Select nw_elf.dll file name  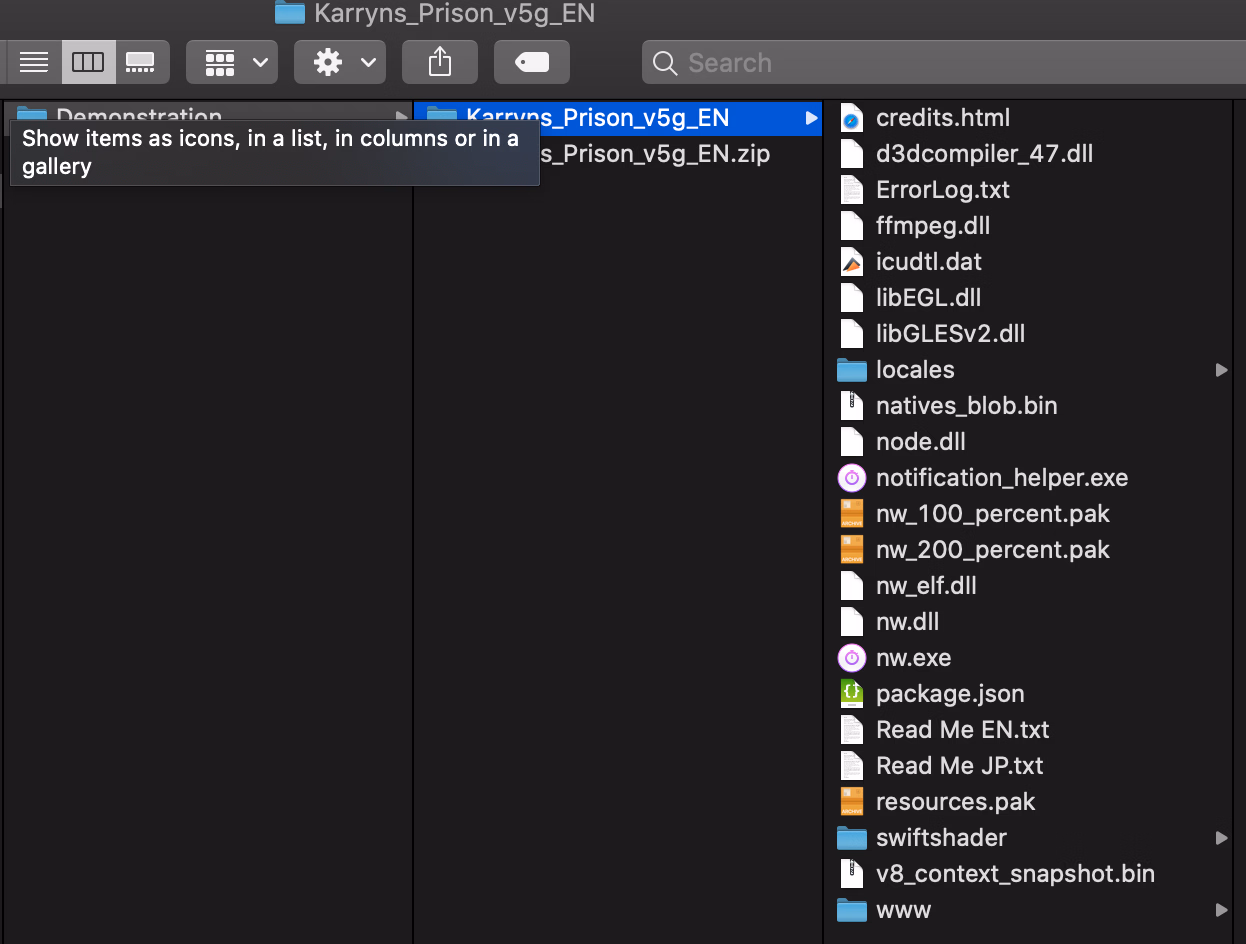pos(926,586)
